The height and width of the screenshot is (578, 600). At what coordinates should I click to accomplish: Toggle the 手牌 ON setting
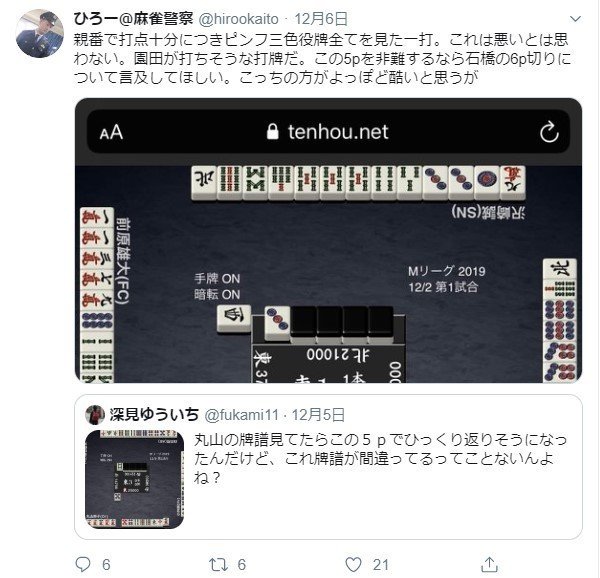pos(217,278)
